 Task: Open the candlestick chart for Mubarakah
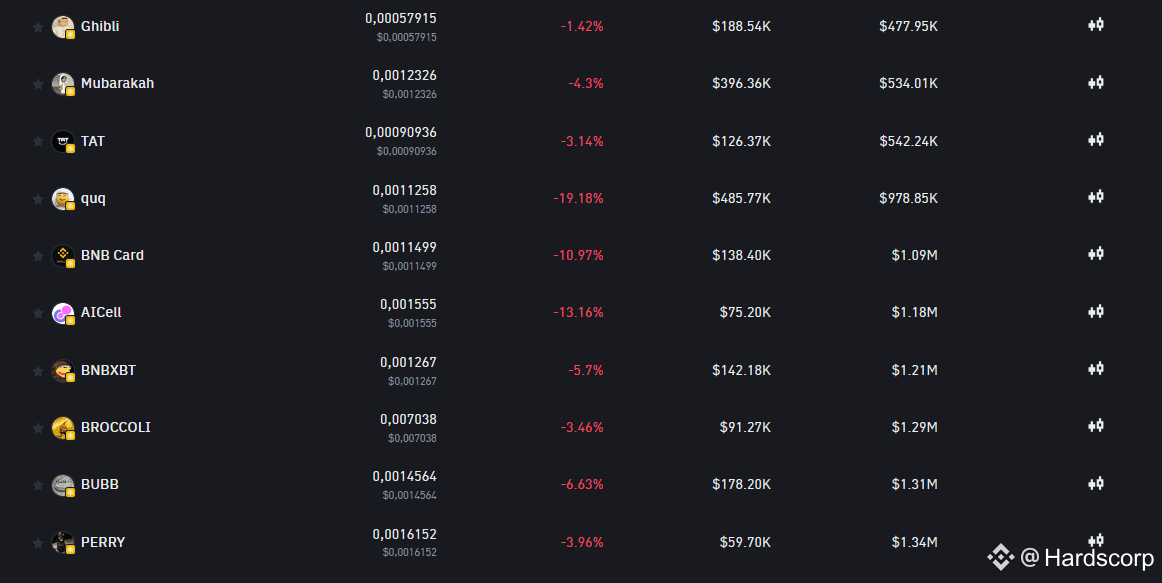tap(1095, 83)
